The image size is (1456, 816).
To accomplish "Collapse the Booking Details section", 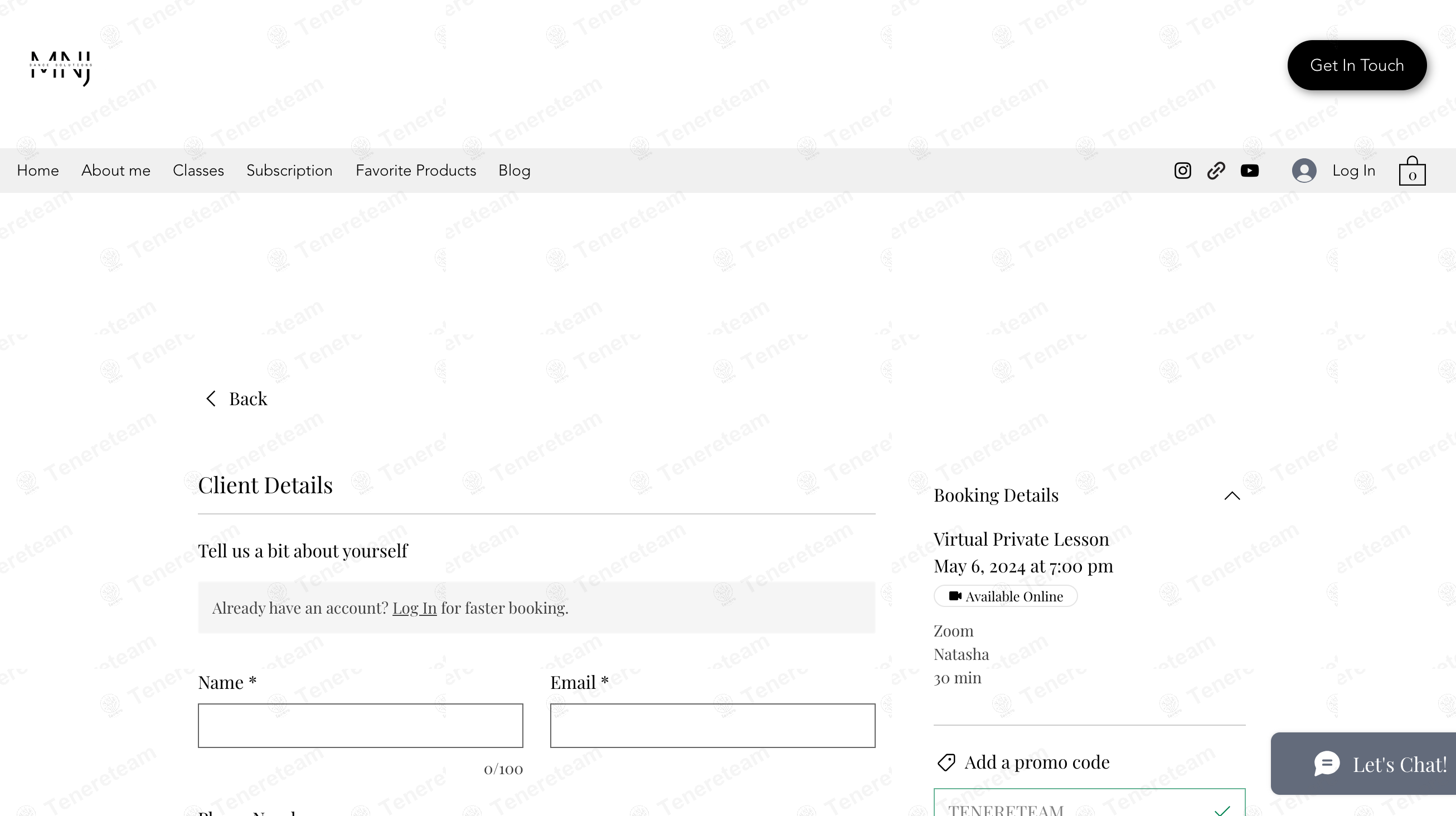I will [1232, 496].
